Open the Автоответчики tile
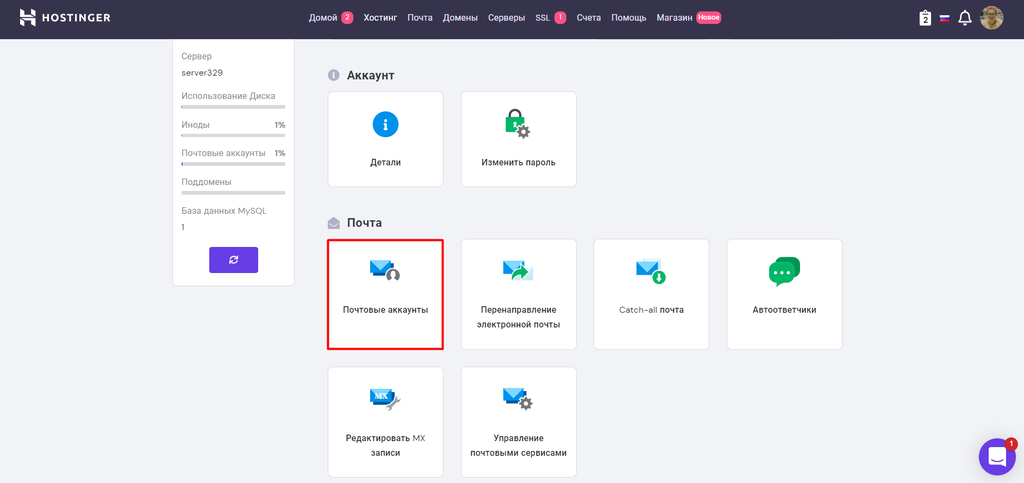Image resolution: width=1024 pixels, height=483 pixels. (784, 294)
